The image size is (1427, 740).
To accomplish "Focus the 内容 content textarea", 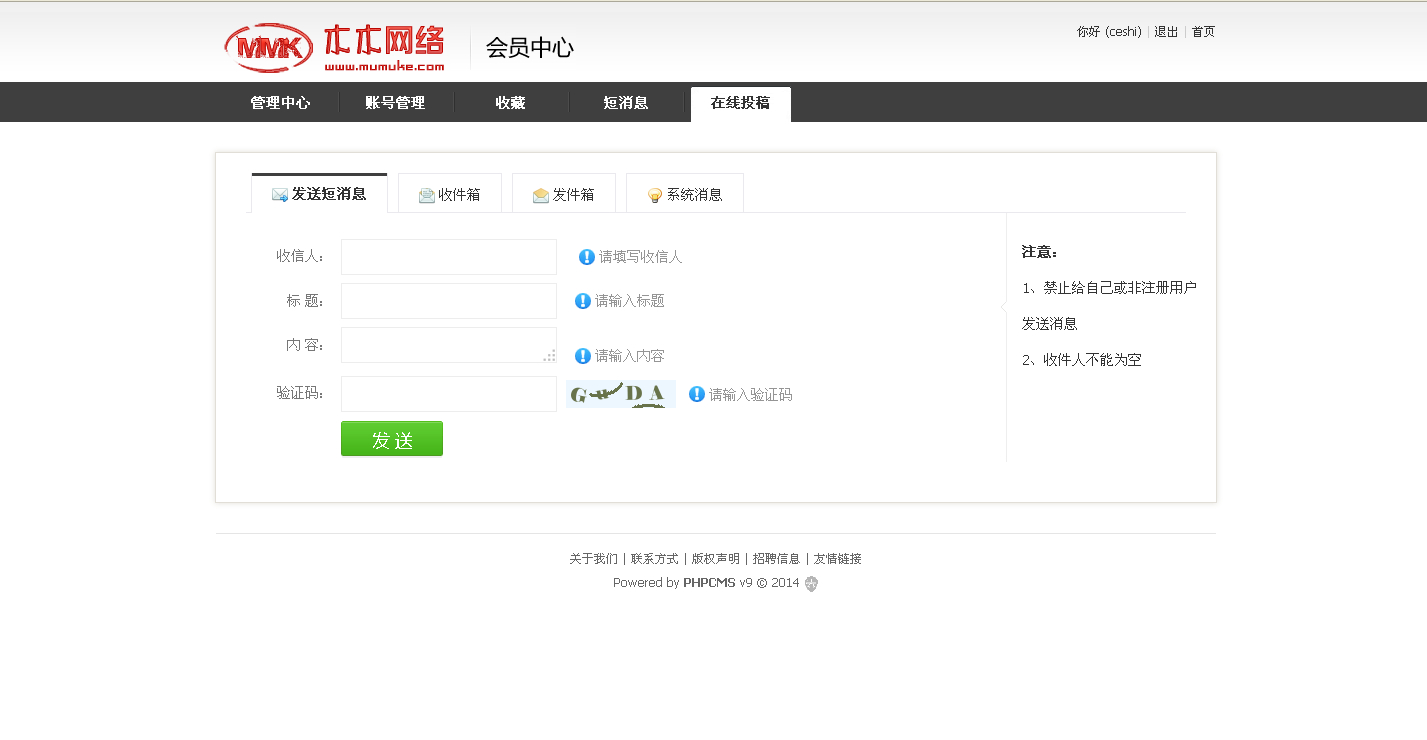I will click(449, 345).
